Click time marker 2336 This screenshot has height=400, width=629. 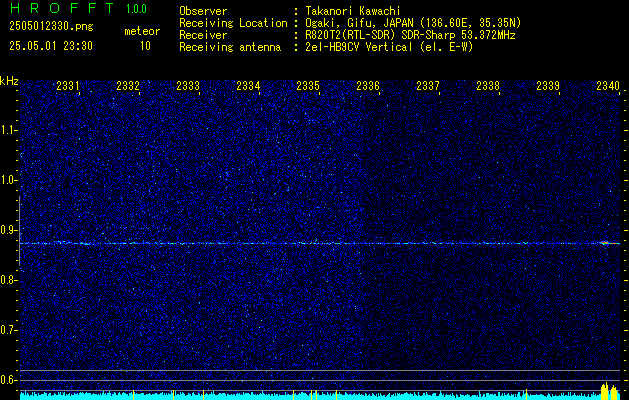[368, 85]
